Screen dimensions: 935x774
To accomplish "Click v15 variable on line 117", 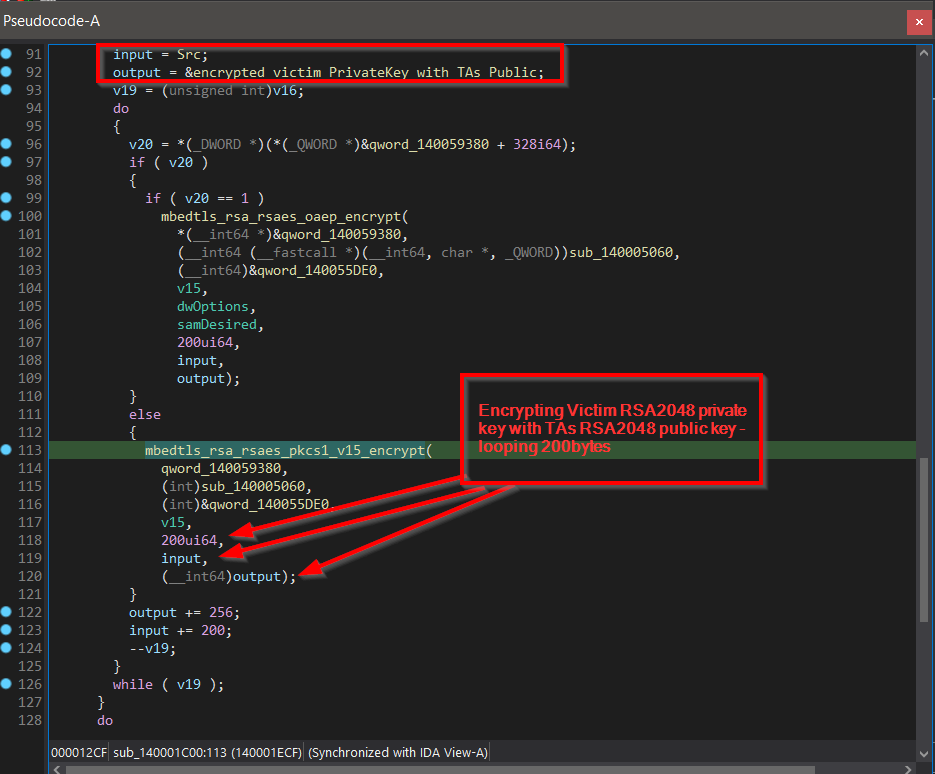I will [x=173, y=522].
